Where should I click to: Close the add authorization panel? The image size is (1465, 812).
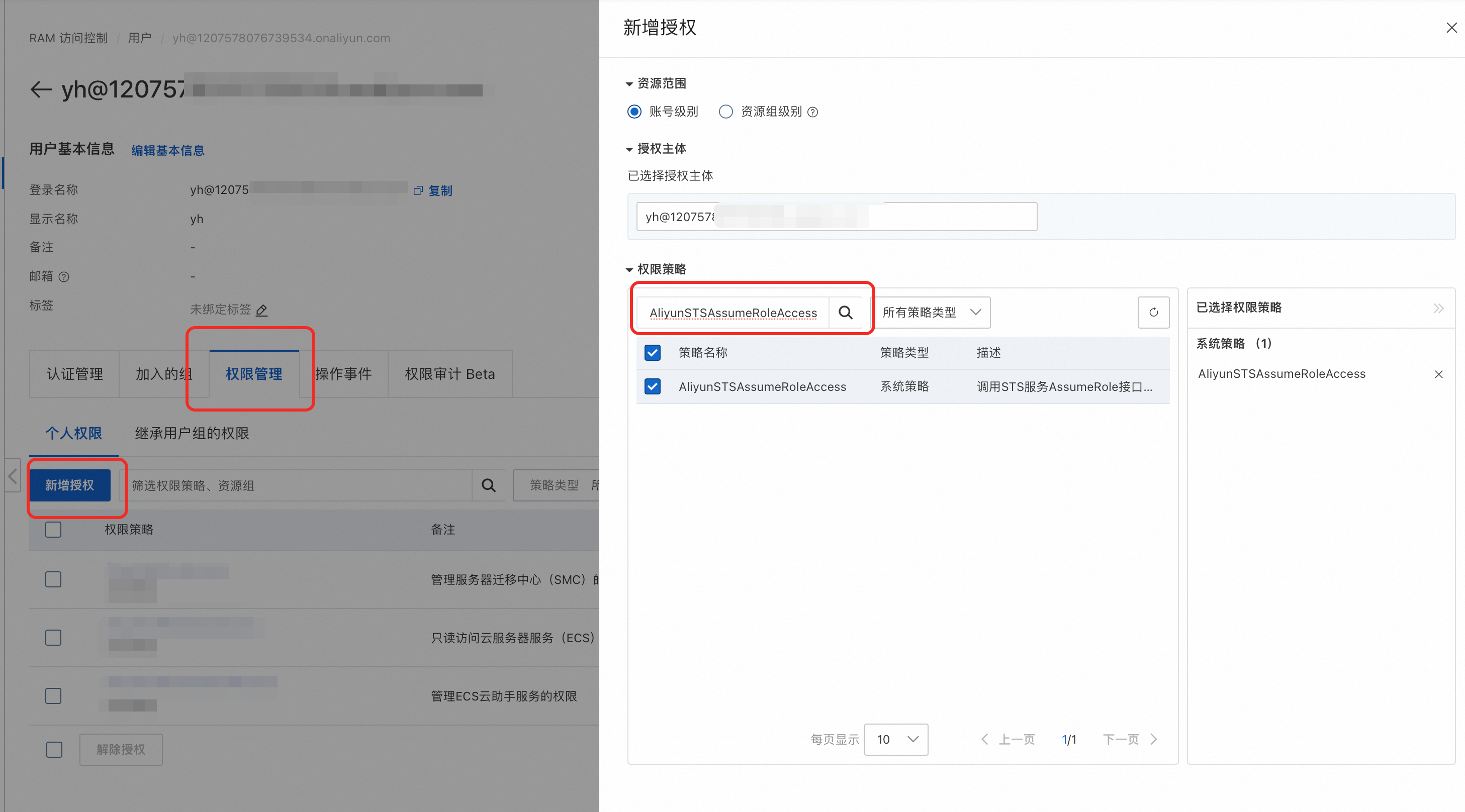pos(1451,27)
